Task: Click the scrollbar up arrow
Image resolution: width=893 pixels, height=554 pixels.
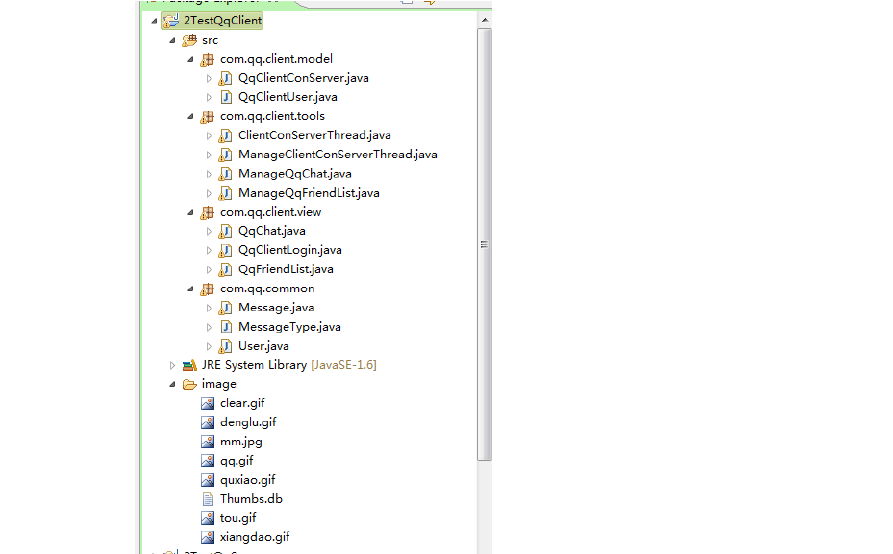Action: pos(485,20)
